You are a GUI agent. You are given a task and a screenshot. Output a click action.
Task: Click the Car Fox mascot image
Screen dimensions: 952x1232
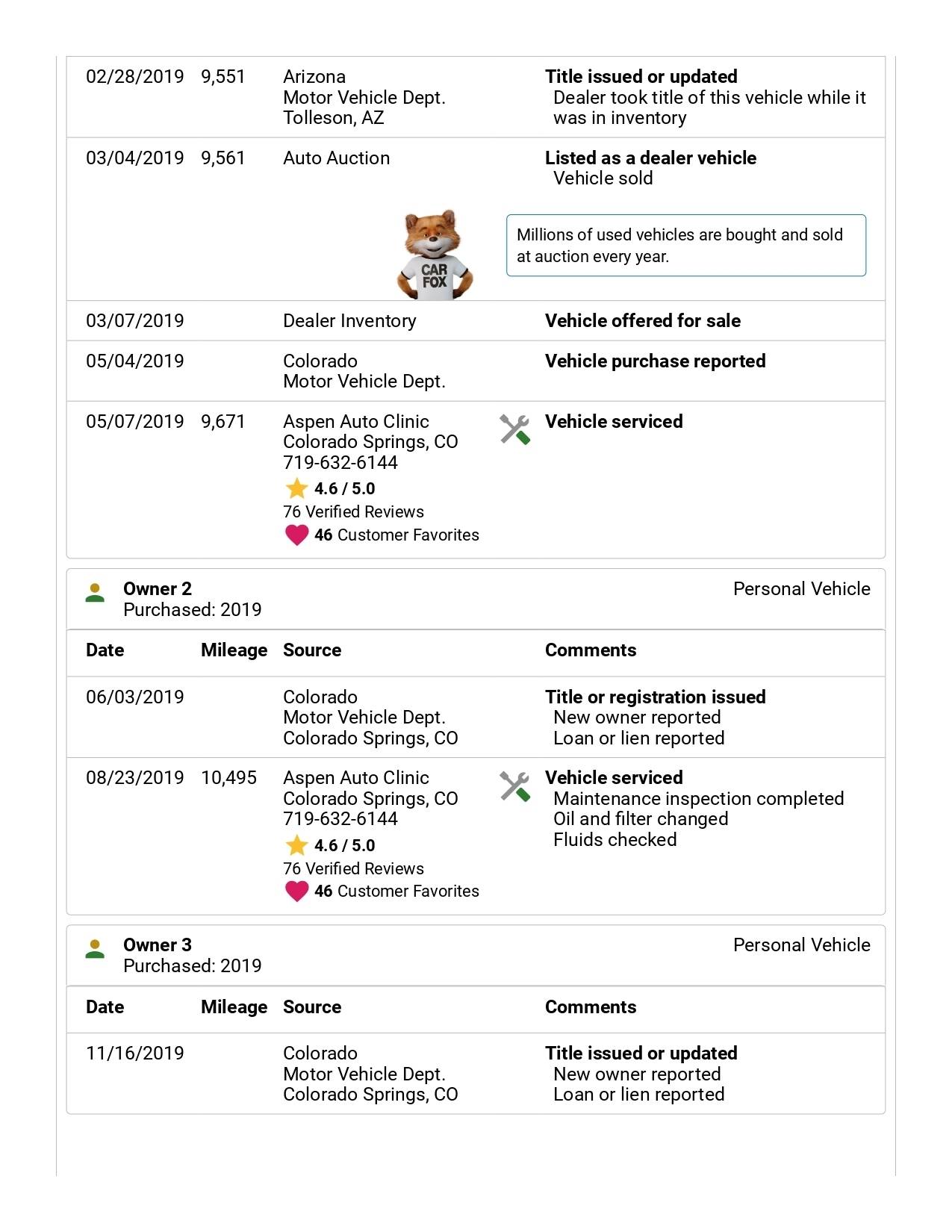(x=435, y=255)
